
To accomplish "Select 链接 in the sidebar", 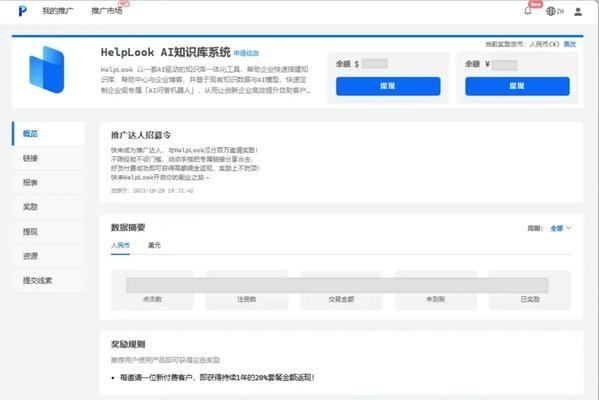I will (x=48, y=158).
